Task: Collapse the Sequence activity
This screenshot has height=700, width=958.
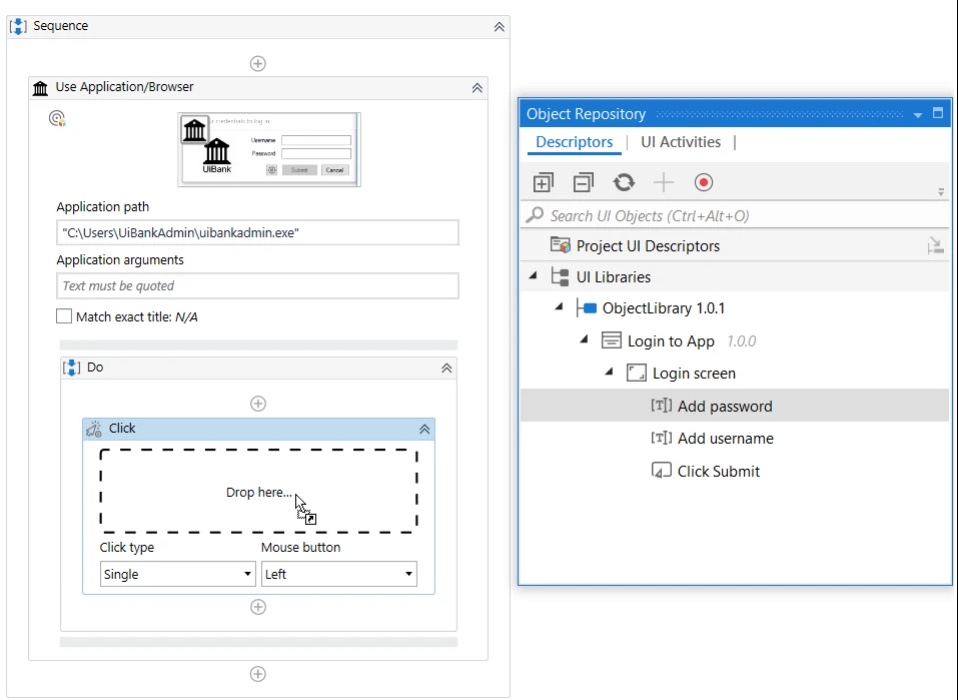Action: pyautogui.click(x=499, y=27)
